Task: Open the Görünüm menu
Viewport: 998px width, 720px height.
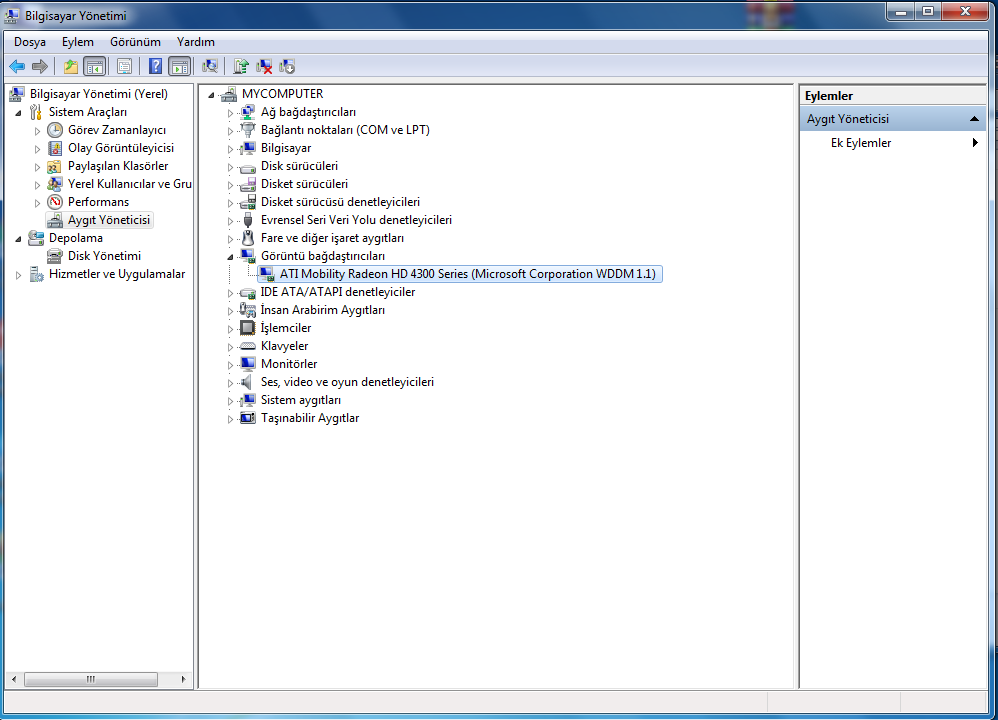Action: click(135, 42)
